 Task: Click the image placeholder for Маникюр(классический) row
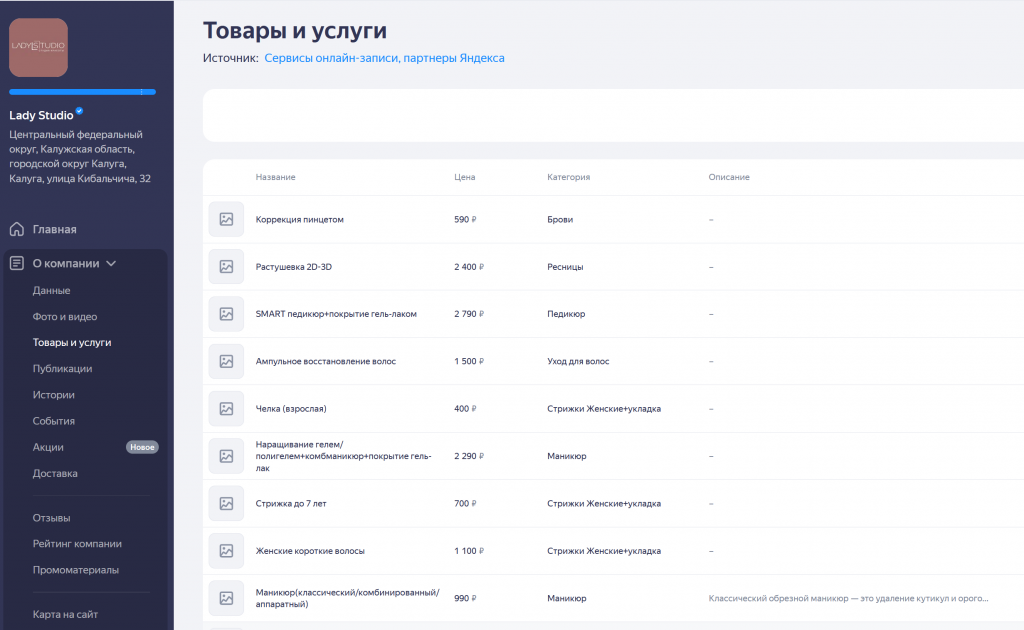[x=226, y=598]
